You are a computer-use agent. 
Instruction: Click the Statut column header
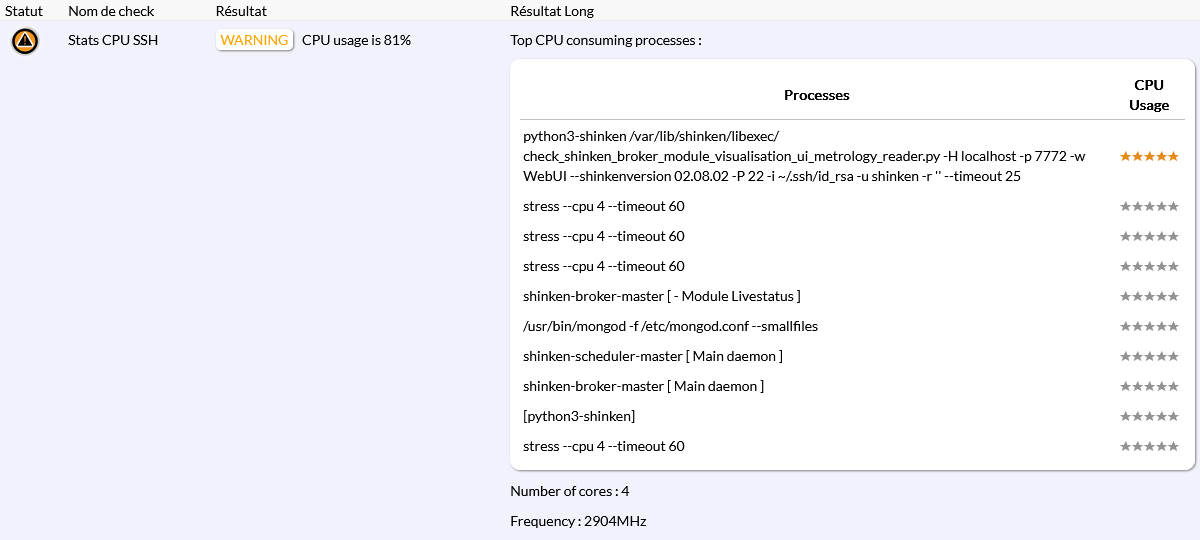24,11
